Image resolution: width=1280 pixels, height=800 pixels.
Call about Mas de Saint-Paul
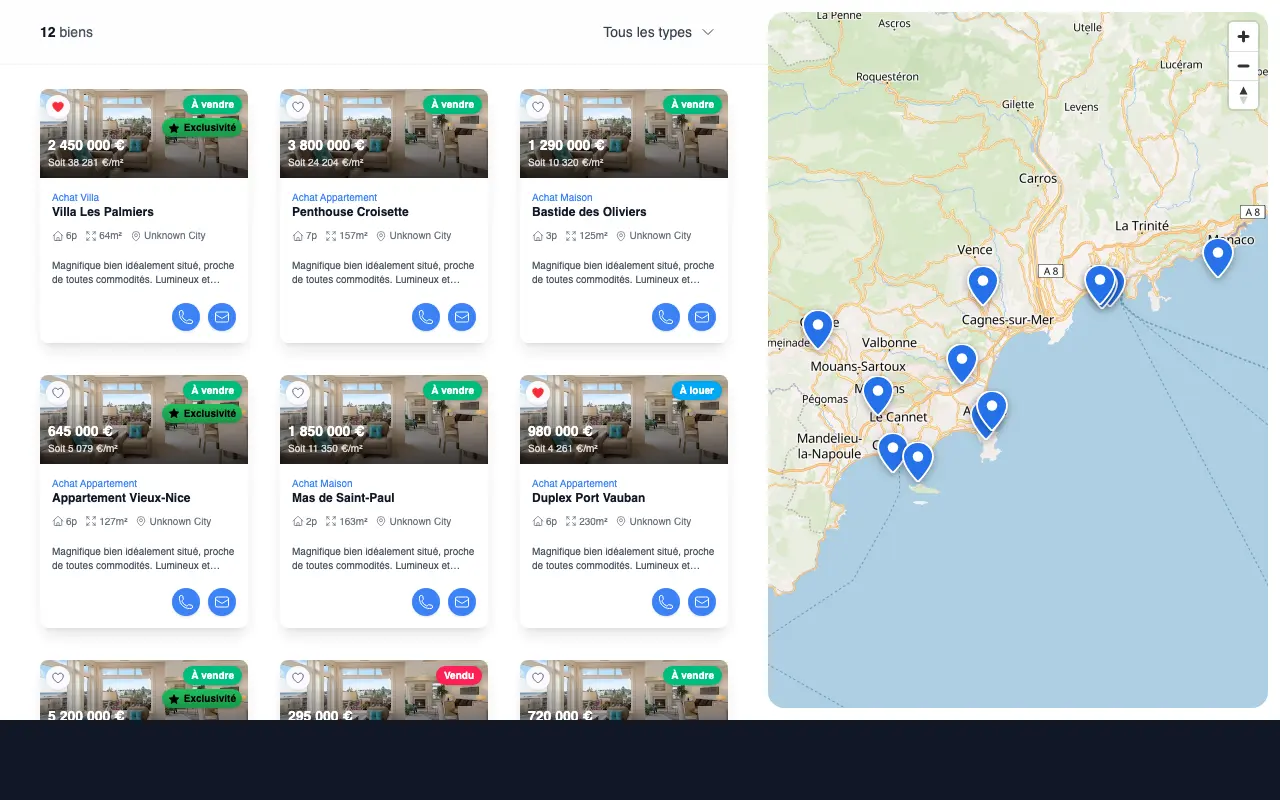tap(426, 602)
